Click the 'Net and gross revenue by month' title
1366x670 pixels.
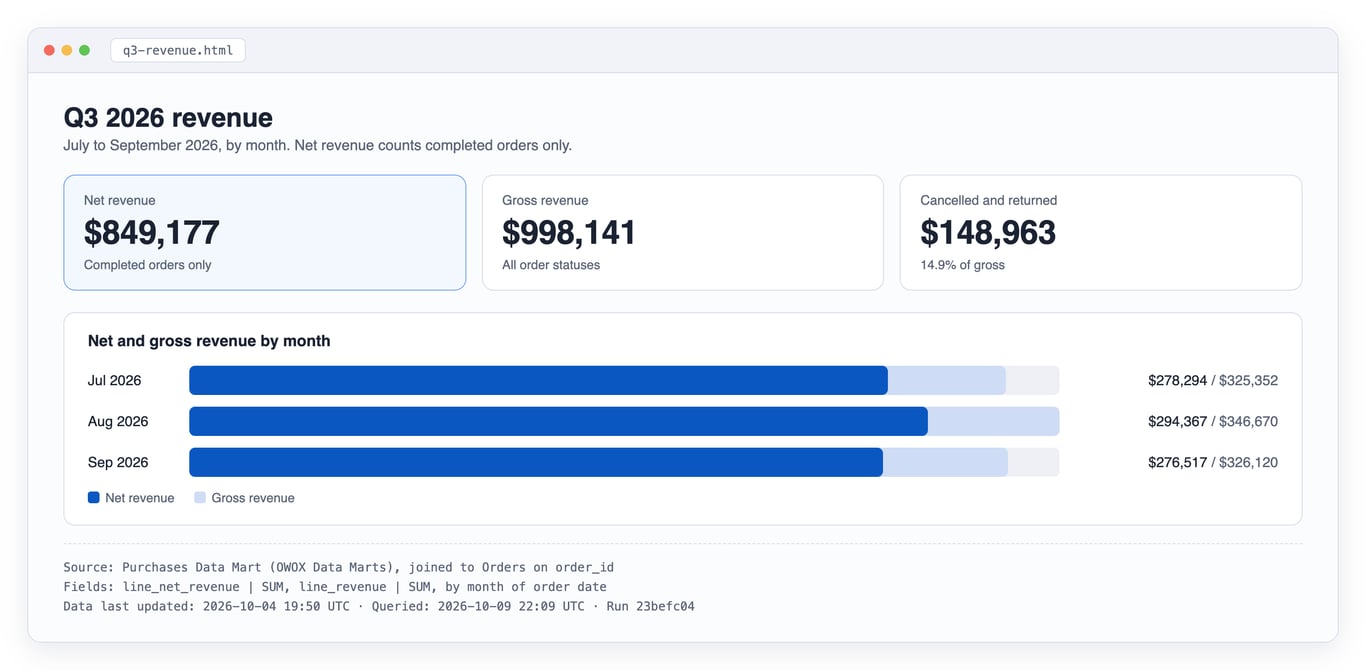tap(209, 341)
